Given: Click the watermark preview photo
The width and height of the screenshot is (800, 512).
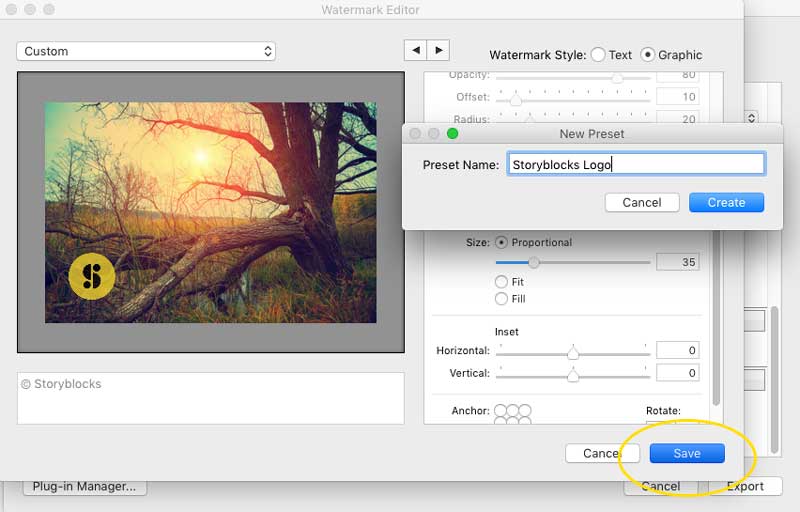Looking at the screenshot, I should 211,212.
